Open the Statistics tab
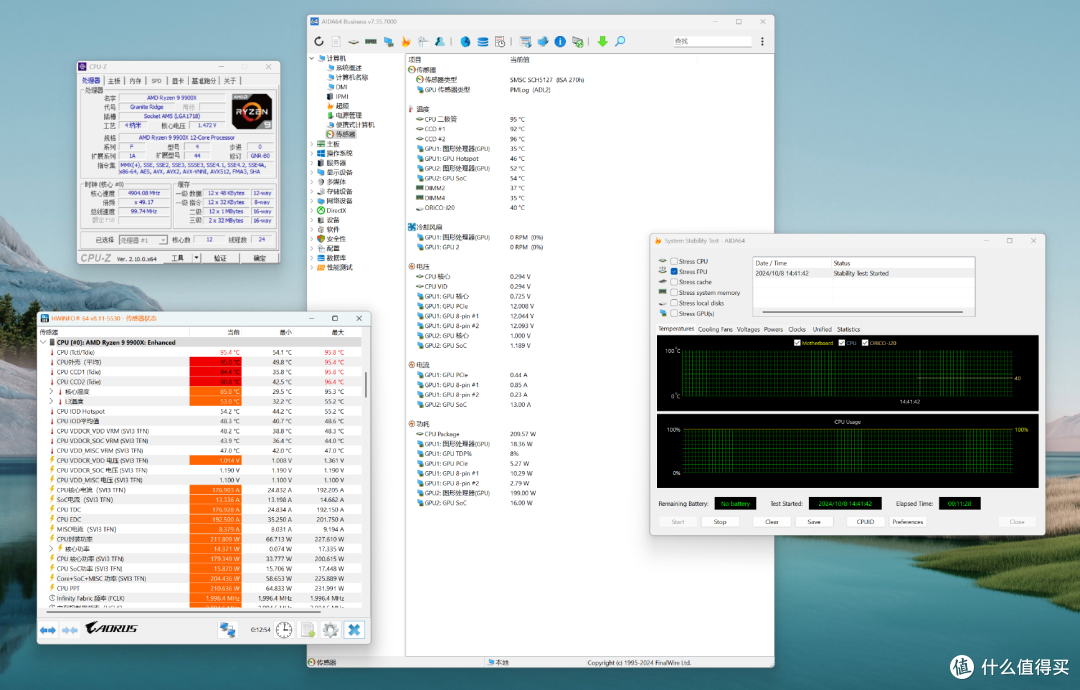The image size is (1080, 690). [x=849, y=329]
